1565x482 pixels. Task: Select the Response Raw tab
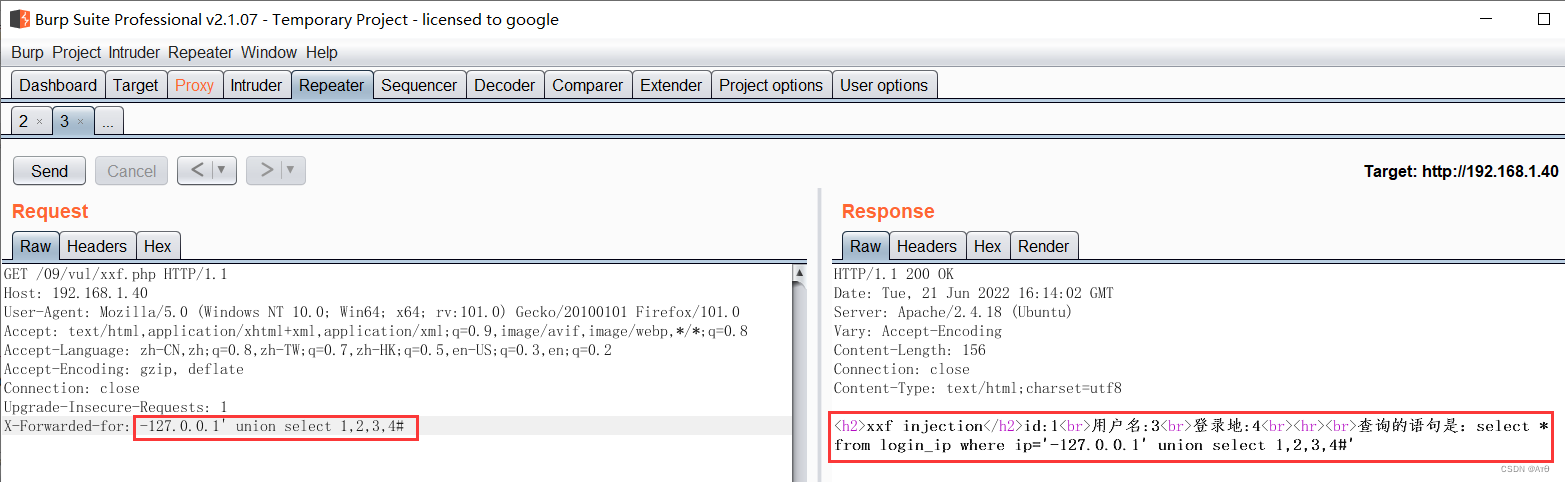866,246
